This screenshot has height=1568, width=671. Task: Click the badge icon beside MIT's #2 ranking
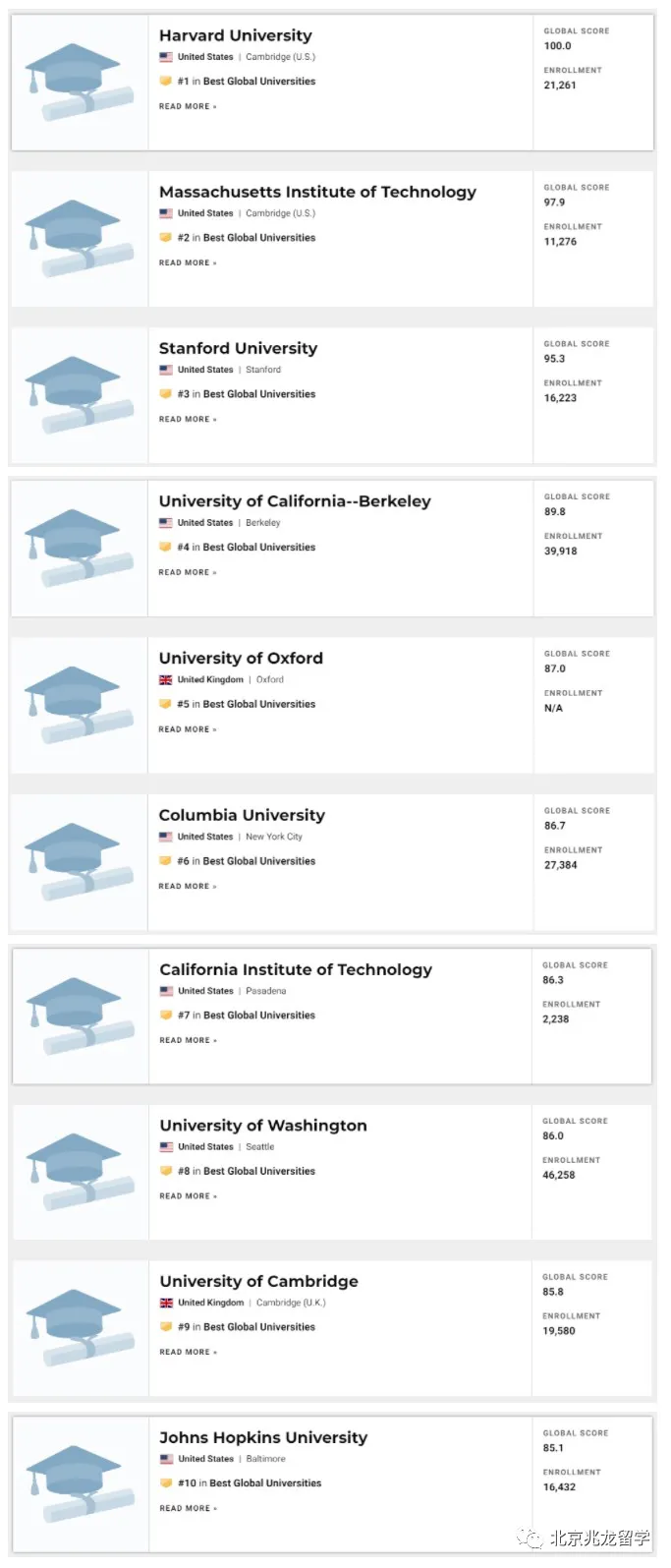point(166,237)
